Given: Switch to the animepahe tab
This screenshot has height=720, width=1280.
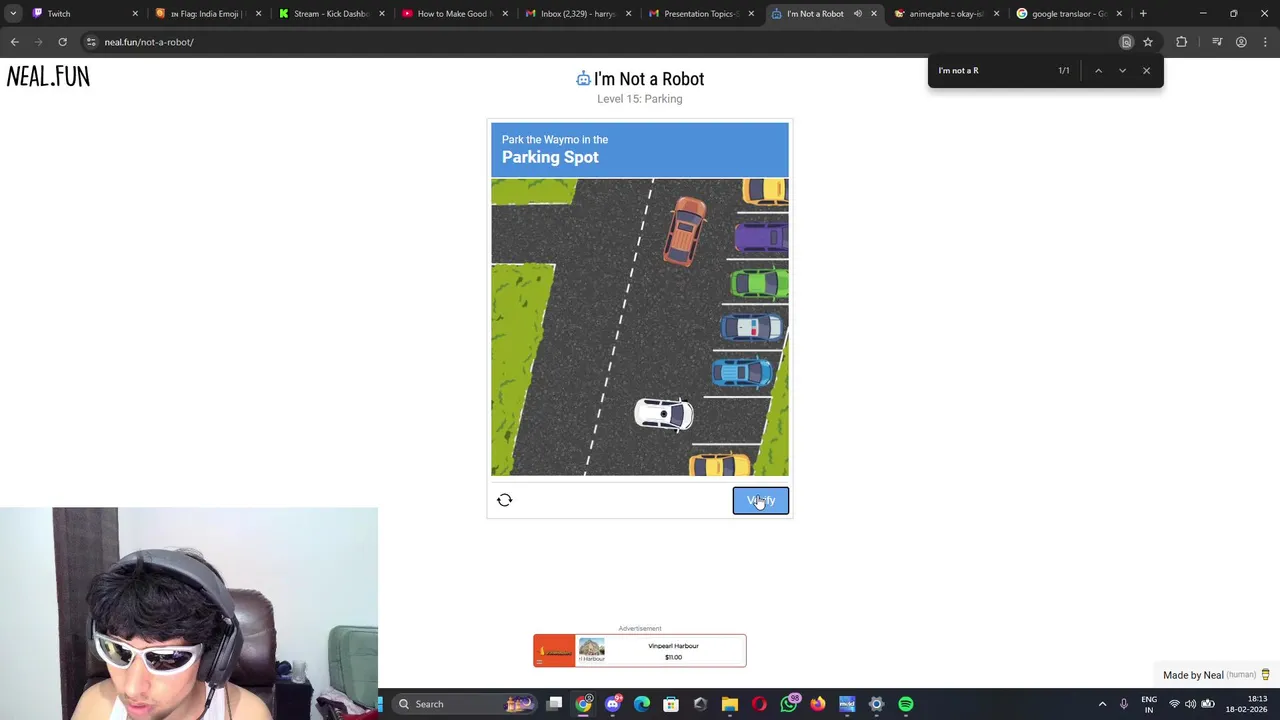Looking at the screenshot, I should pyautogui.click(x=945, y=14).
